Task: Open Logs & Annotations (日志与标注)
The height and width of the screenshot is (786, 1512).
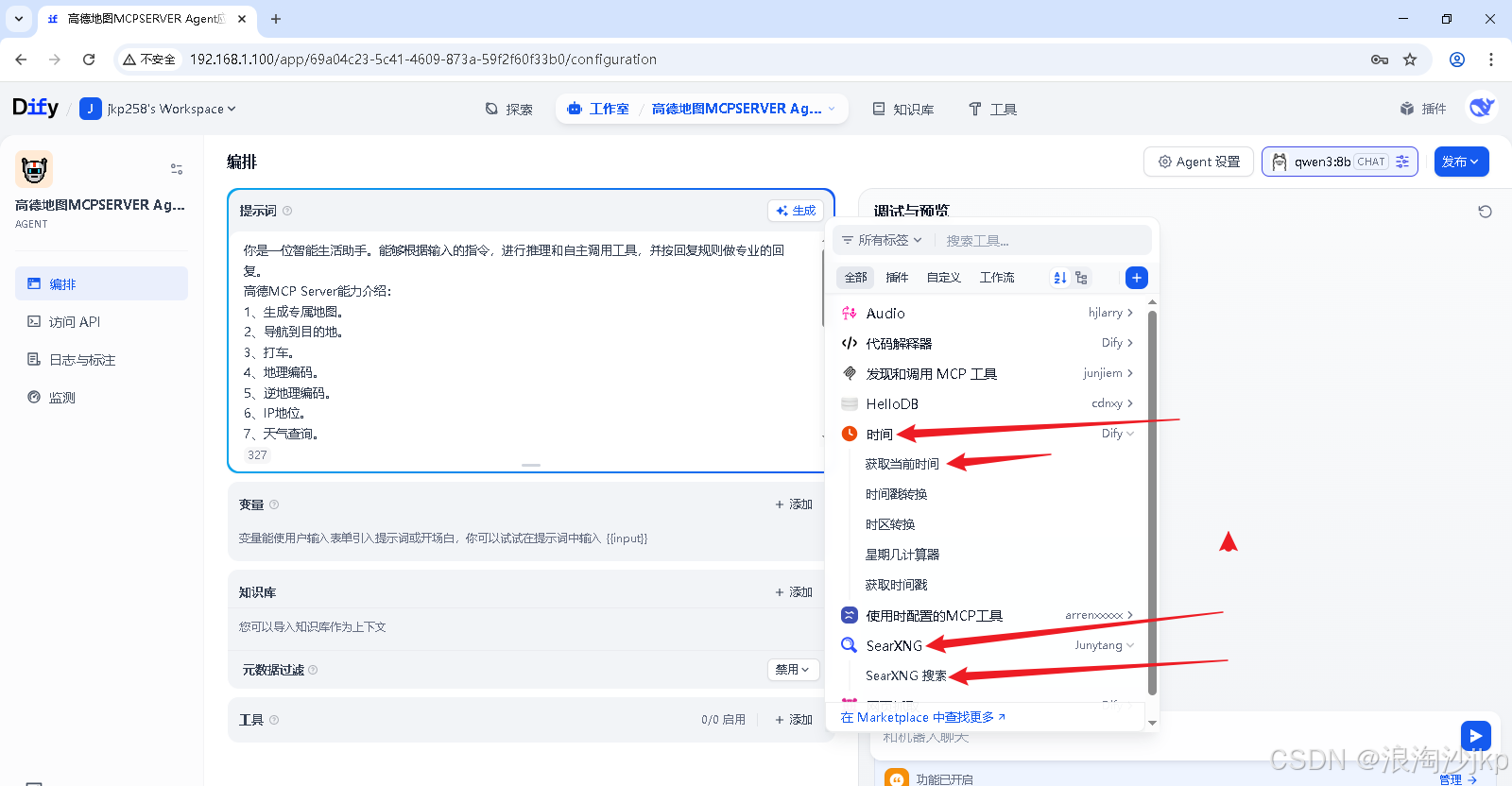Action: point(101,359)
